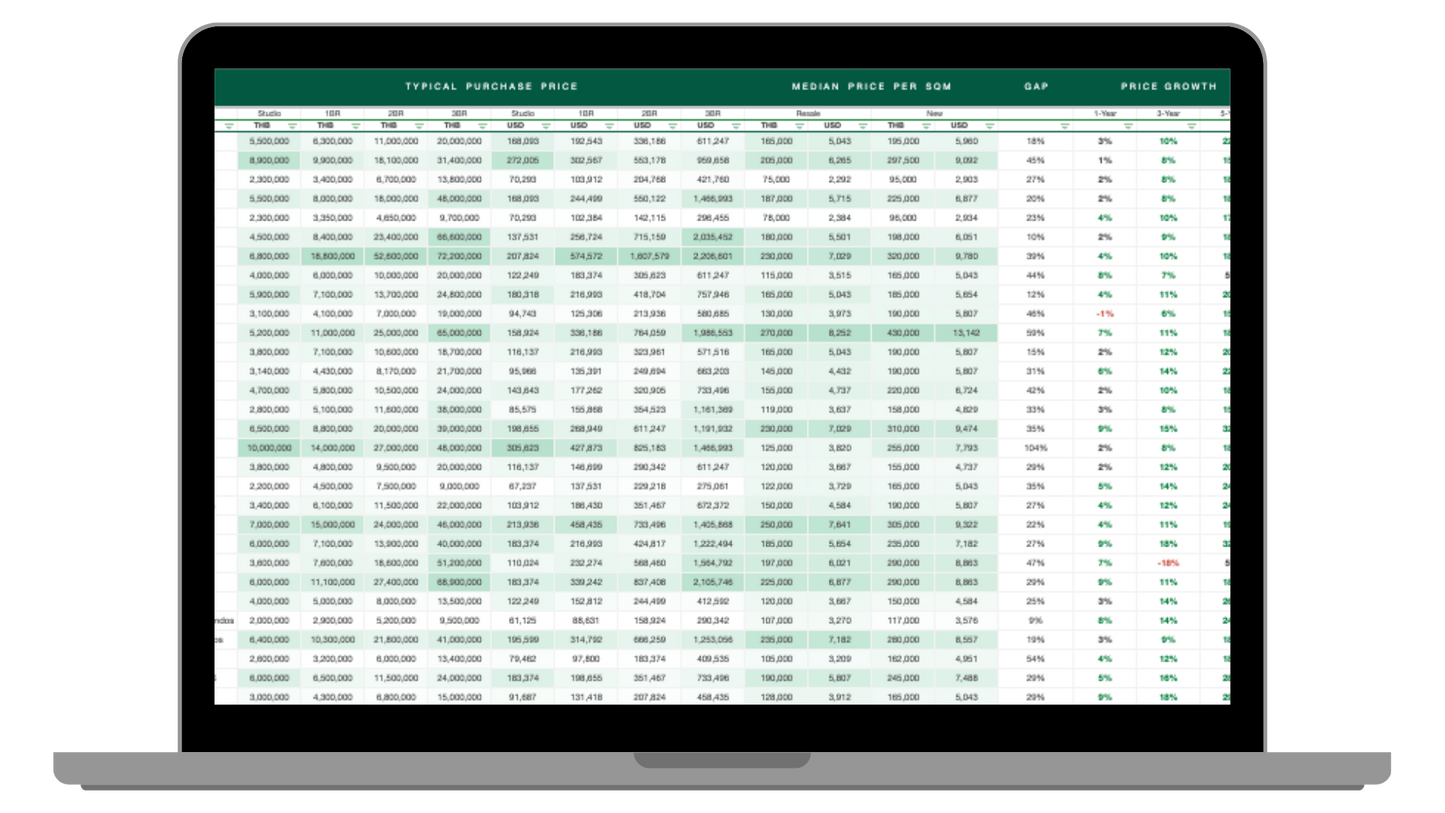Select the 104% value in the GAP column
The height and width of the screenshot is (813, 1445).
[x=1038, y=448]
